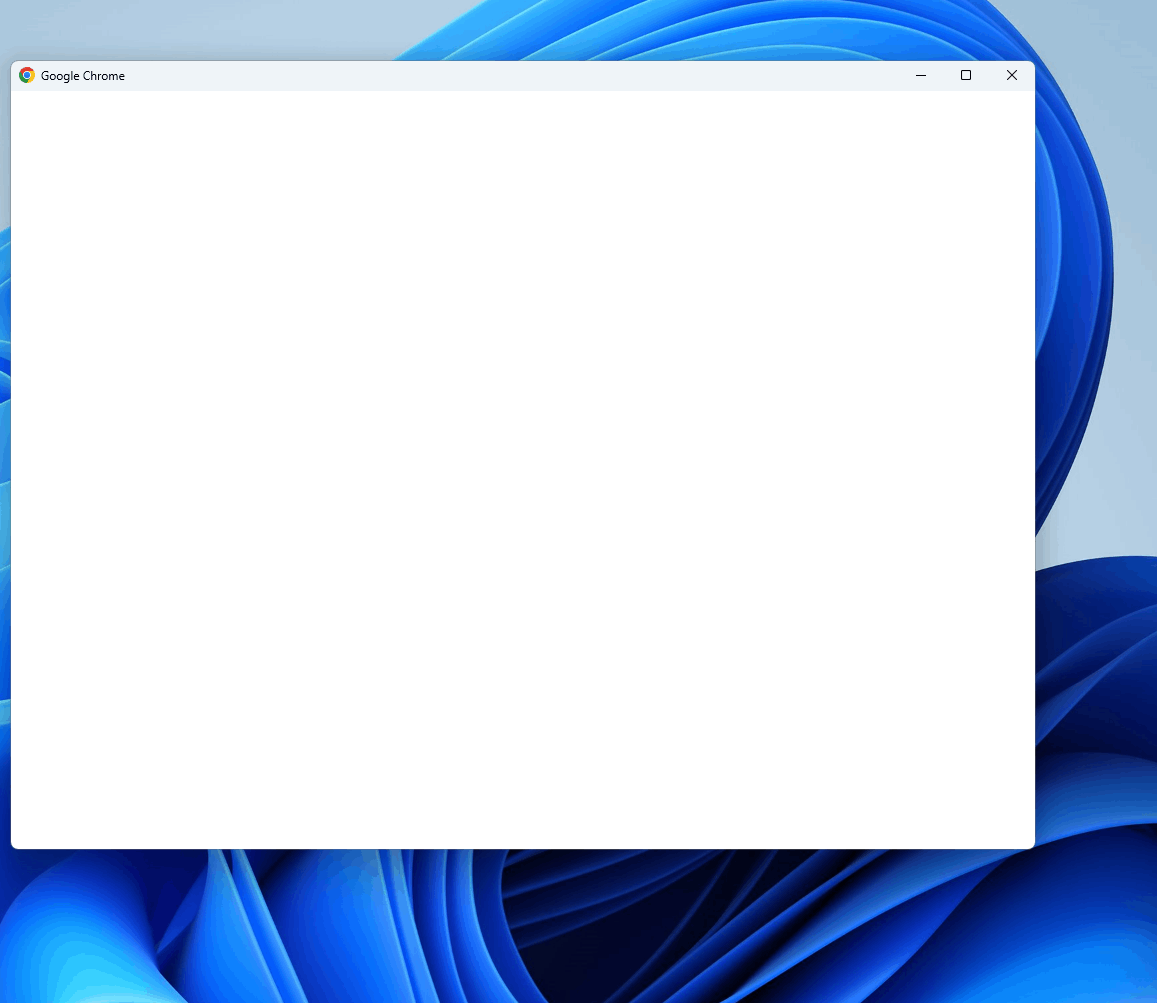This screenshot has width=1157, height=1003.
Task: Click the minimize icon on the title bar
Action: click(920, 75)
